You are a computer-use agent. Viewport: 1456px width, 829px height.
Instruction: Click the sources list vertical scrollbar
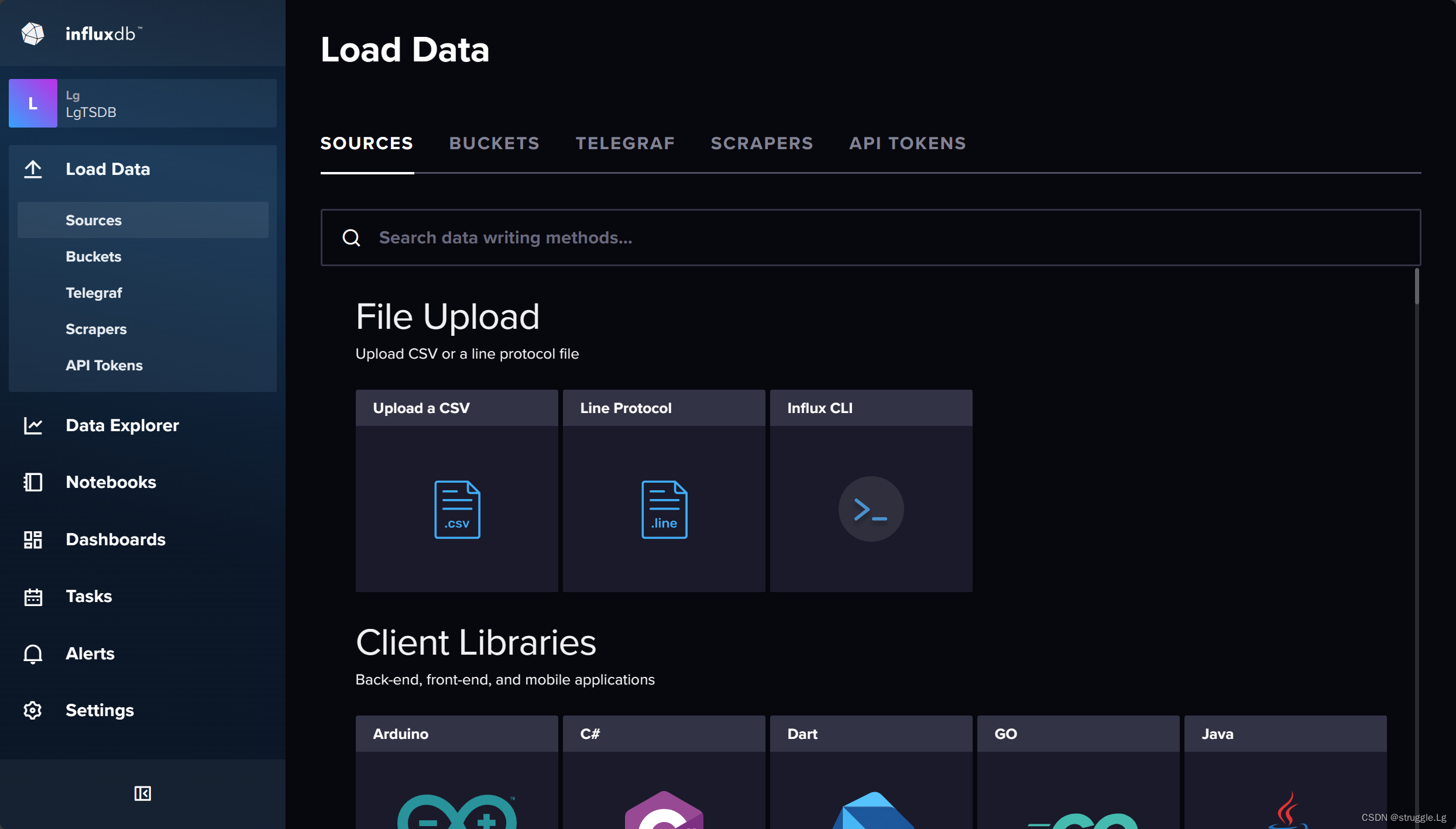(x=1417, y=287)
